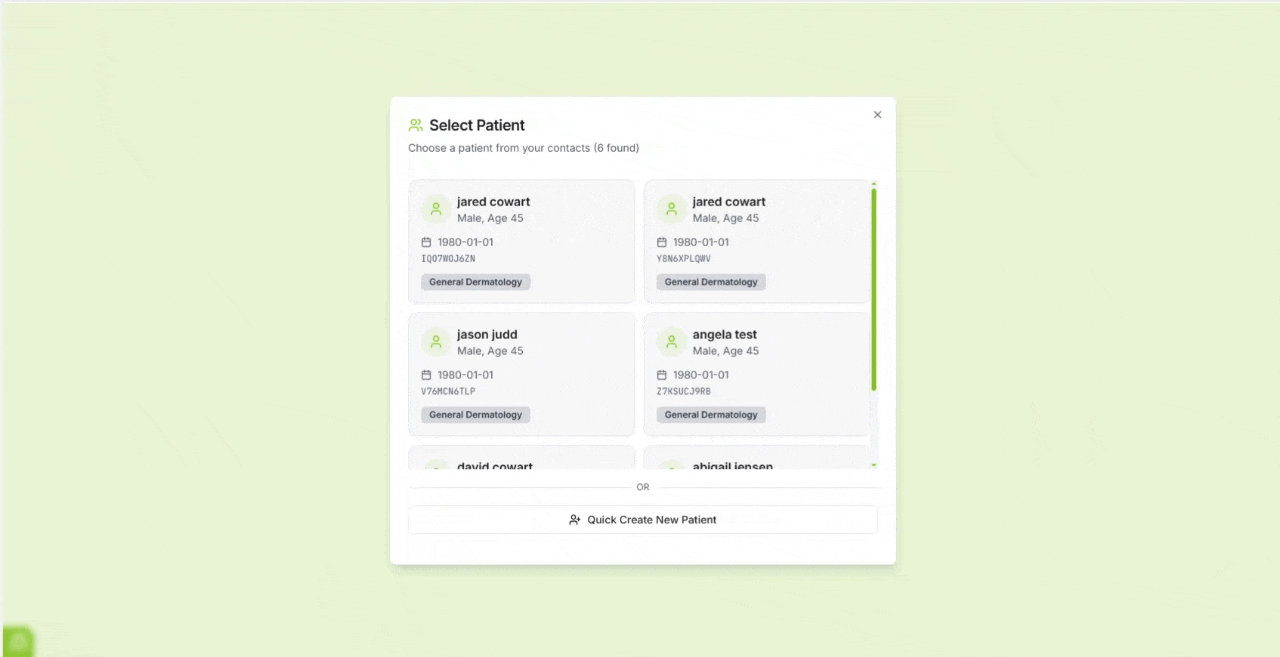Click the green patient list scrollbar
Image resolution: width=1280 pixels, height=657 pixels.
point(874,288)
